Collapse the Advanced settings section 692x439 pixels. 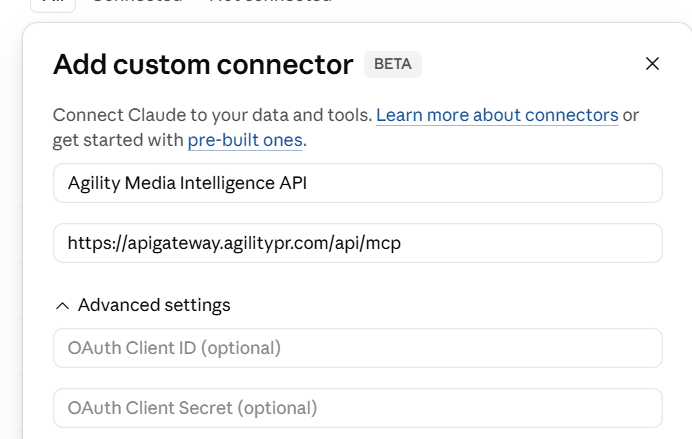click(x=143, y=305)
